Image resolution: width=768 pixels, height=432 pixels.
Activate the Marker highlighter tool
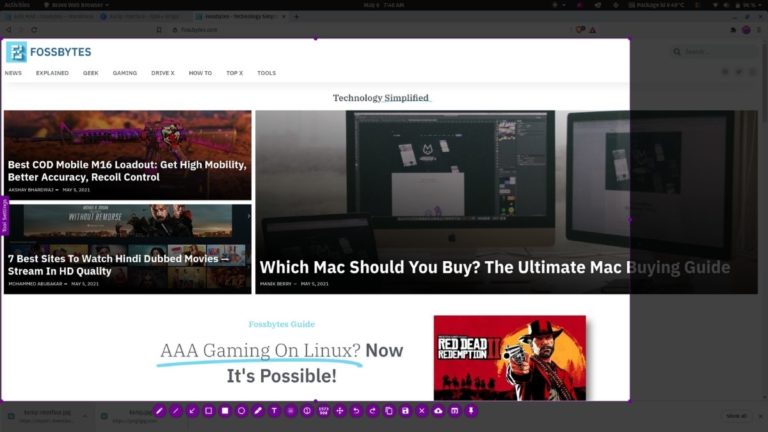258,411
